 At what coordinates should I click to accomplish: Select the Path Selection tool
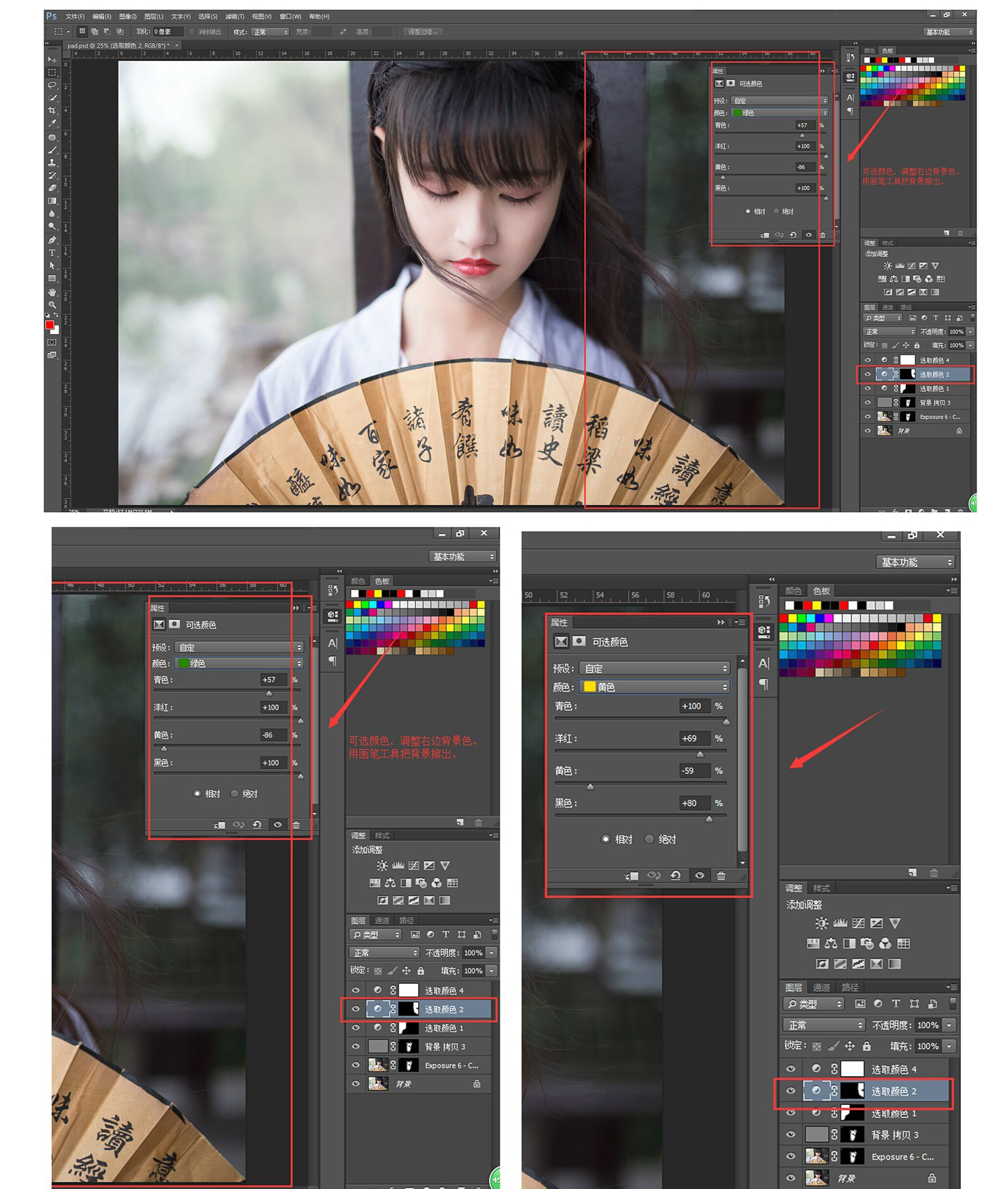click(52, 265)
